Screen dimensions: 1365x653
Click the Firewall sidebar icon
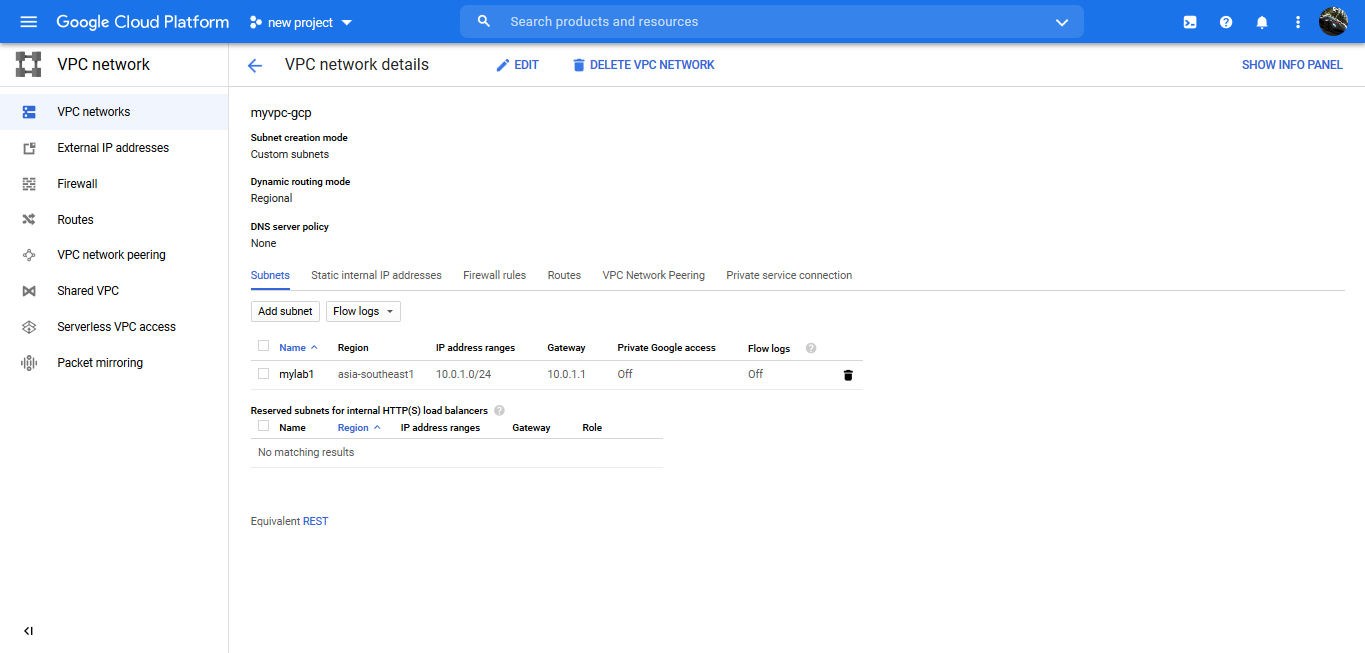pyautogui.click(x=29, y=184)
